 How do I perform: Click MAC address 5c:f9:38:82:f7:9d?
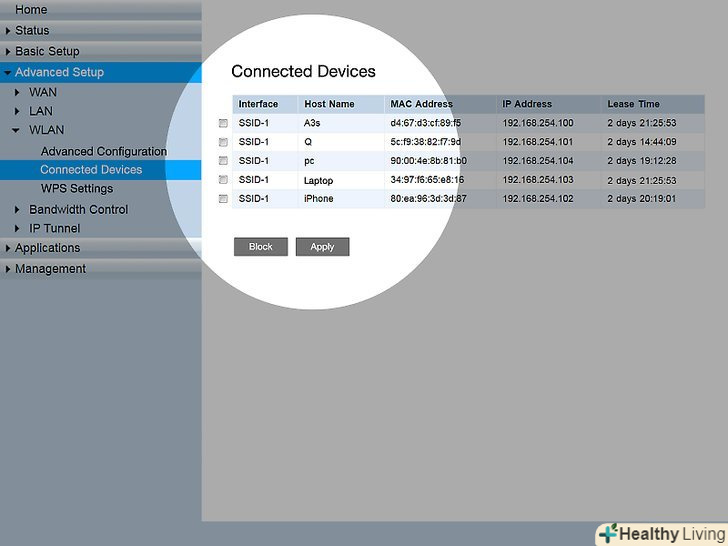click(426, 142)
